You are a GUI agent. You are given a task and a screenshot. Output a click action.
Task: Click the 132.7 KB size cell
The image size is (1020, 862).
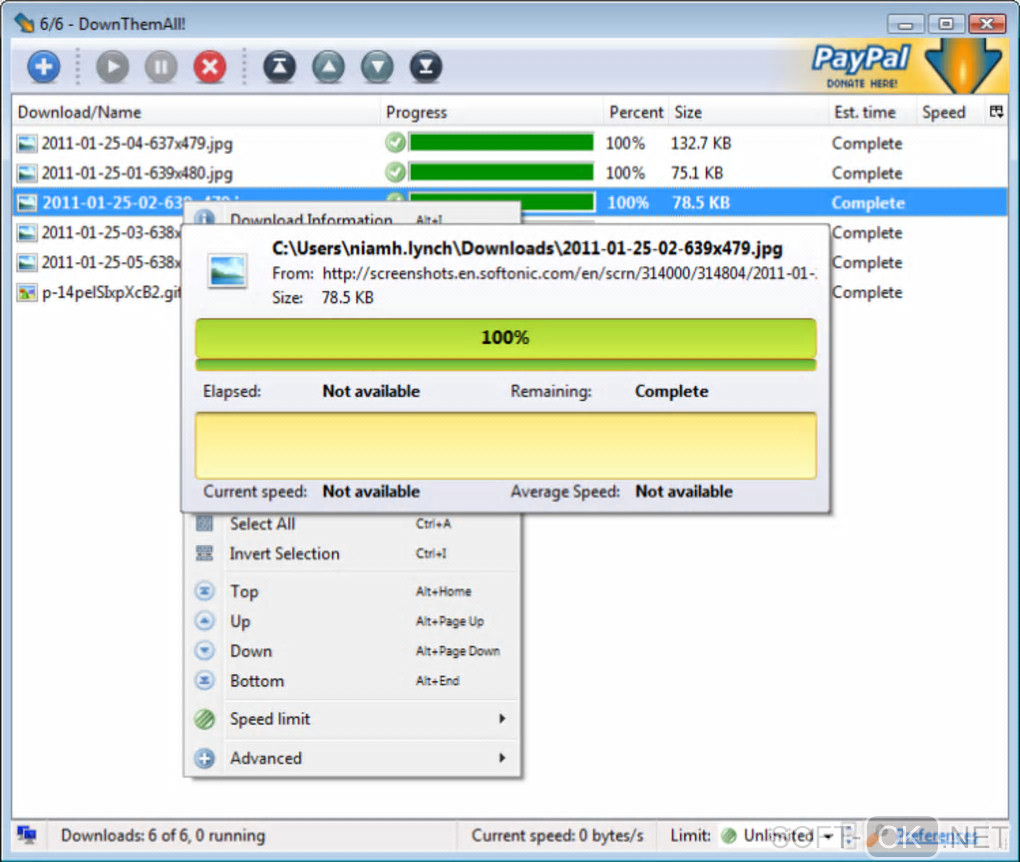(x=701, y=143)
